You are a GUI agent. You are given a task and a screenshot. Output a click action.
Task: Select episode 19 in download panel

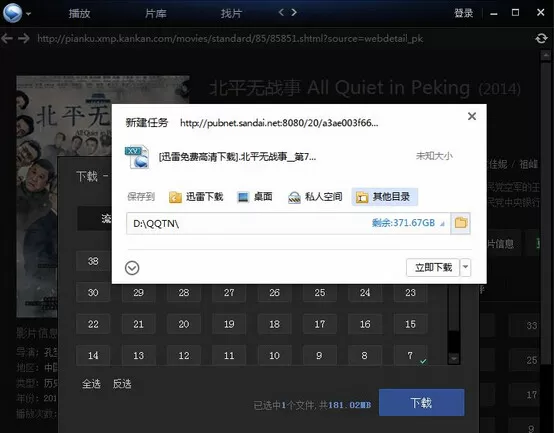[x=229, y=324]
